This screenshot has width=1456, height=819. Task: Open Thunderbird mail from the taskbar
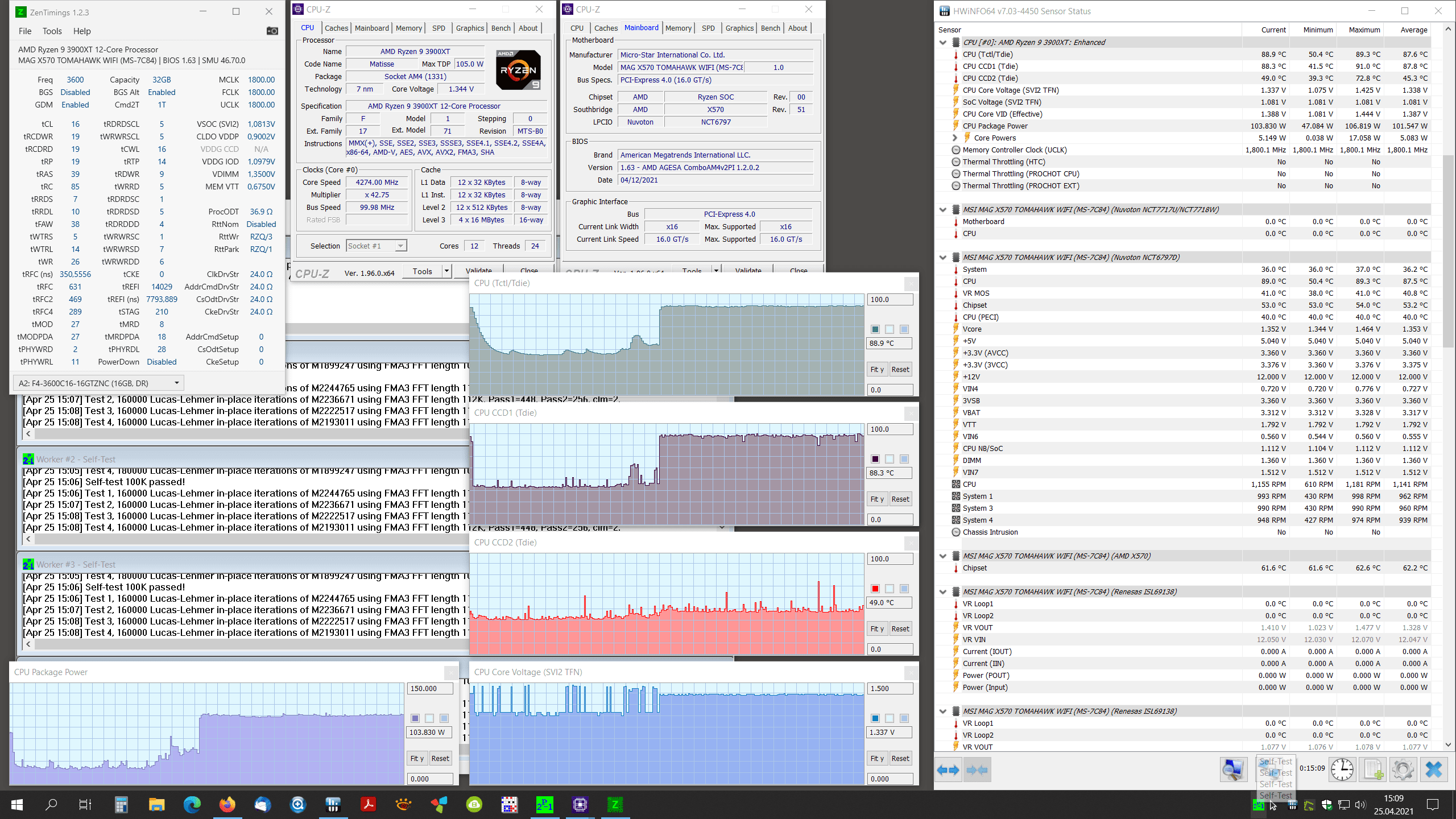click(x=263, y=804)
